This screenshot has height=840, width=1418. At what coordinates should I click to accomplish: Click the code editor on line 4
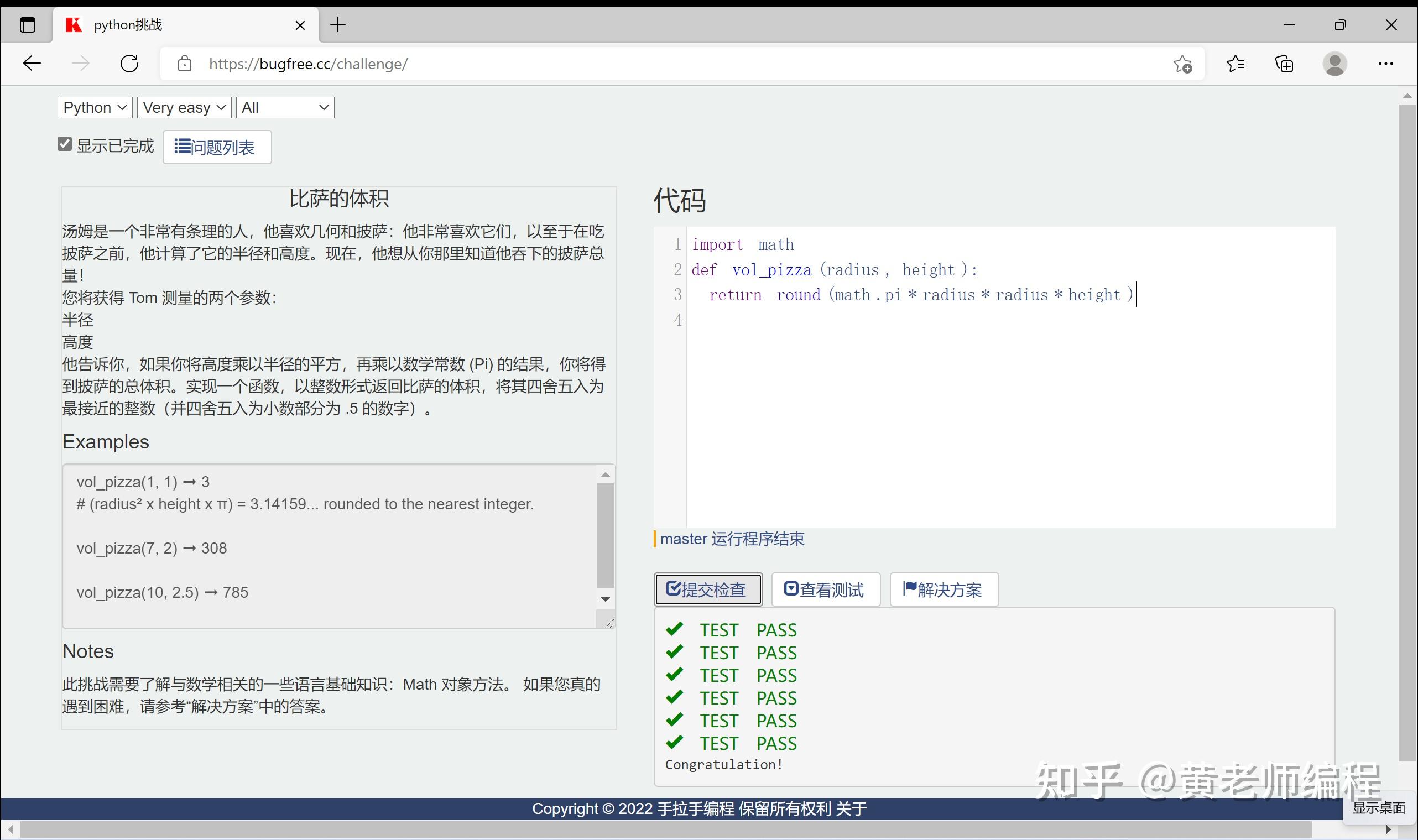pos(1010,320)
